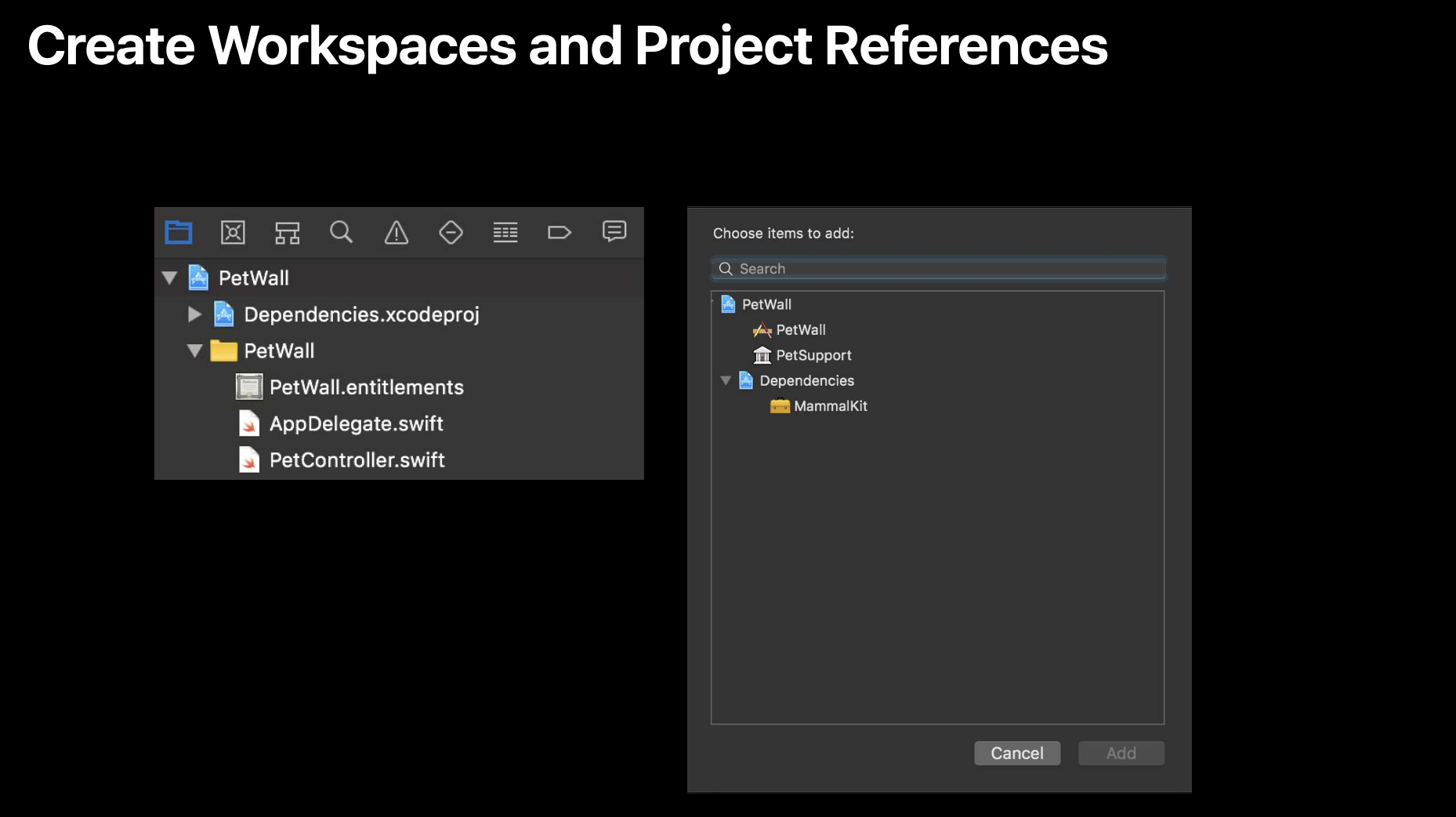The image size is (1456, 817).
Task: Select Dependencies project in dialog list
Action: point(937,381)
